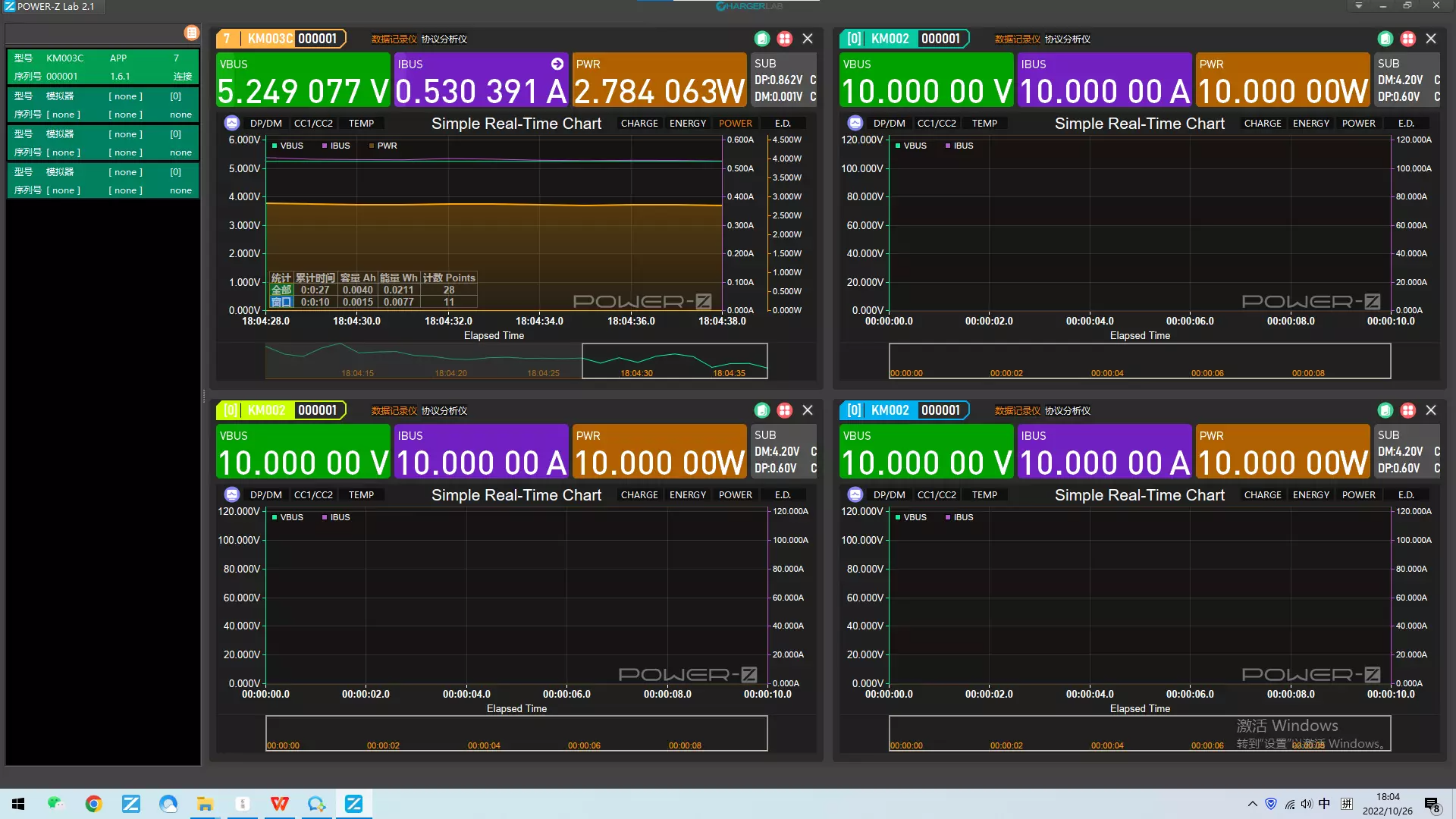Screen dimensions: 1456x819
Task: Click the overview strip in top-right KM002 panel
Action: 1140,361
